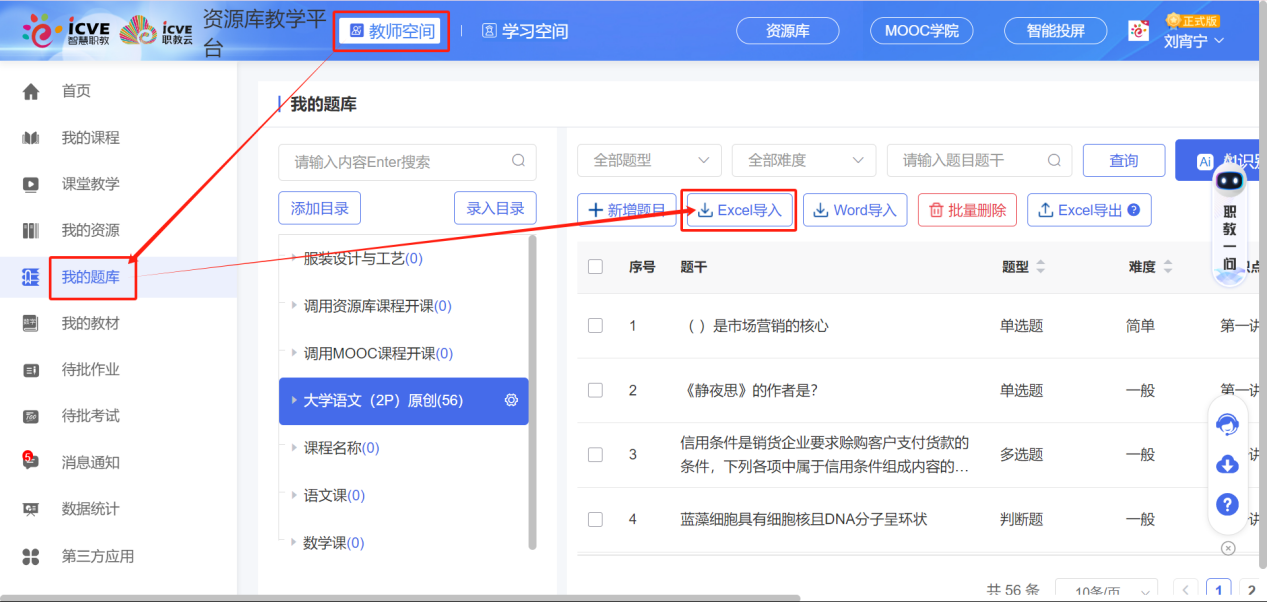
Task: Check the checkbox for question row 1
Action: point(596,326)
